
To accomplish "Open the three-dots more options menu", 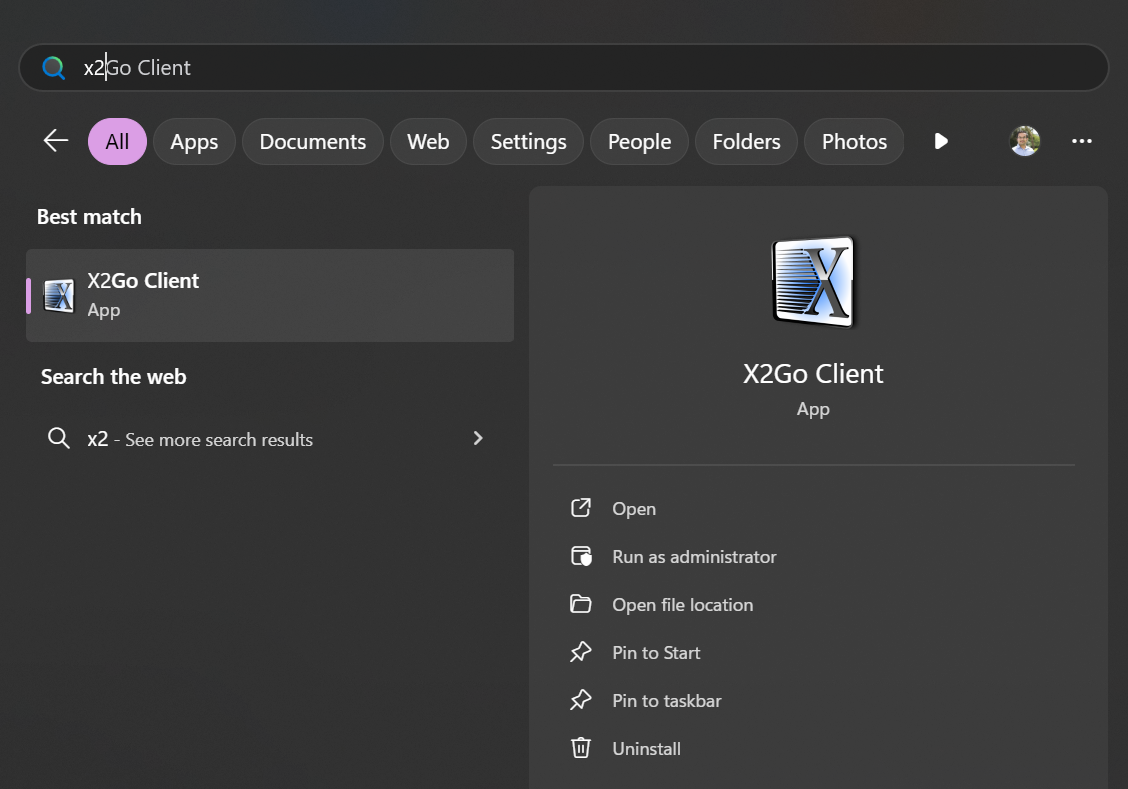I will [x=1081, y=141].
